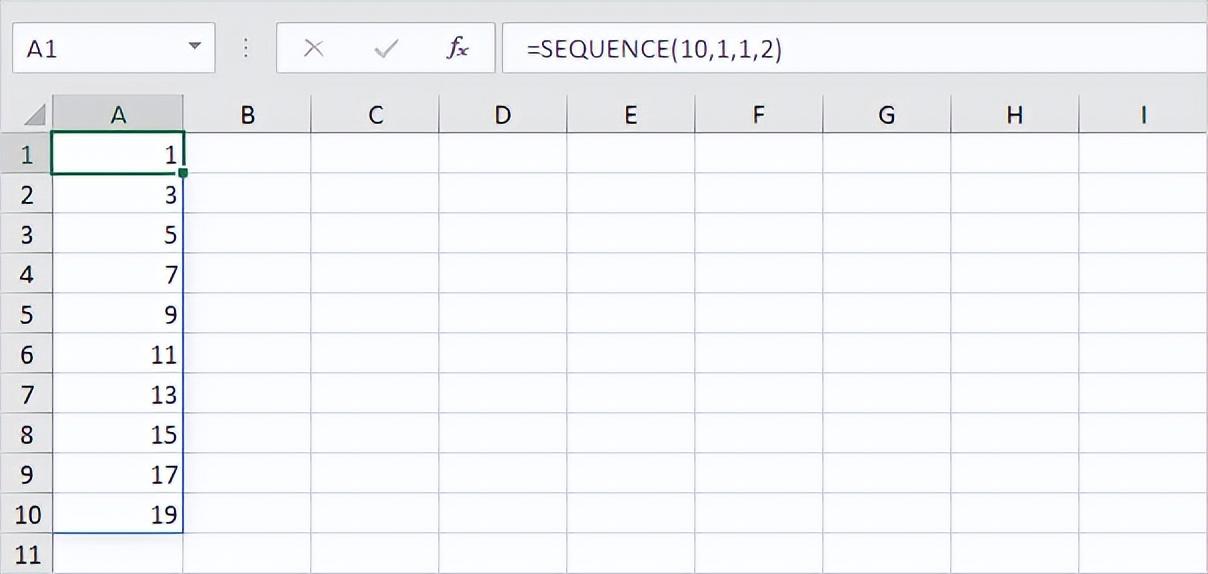The height and width of the screenshot is (574, 1208).
Task: Select column G header
Action: pos(887,115)
